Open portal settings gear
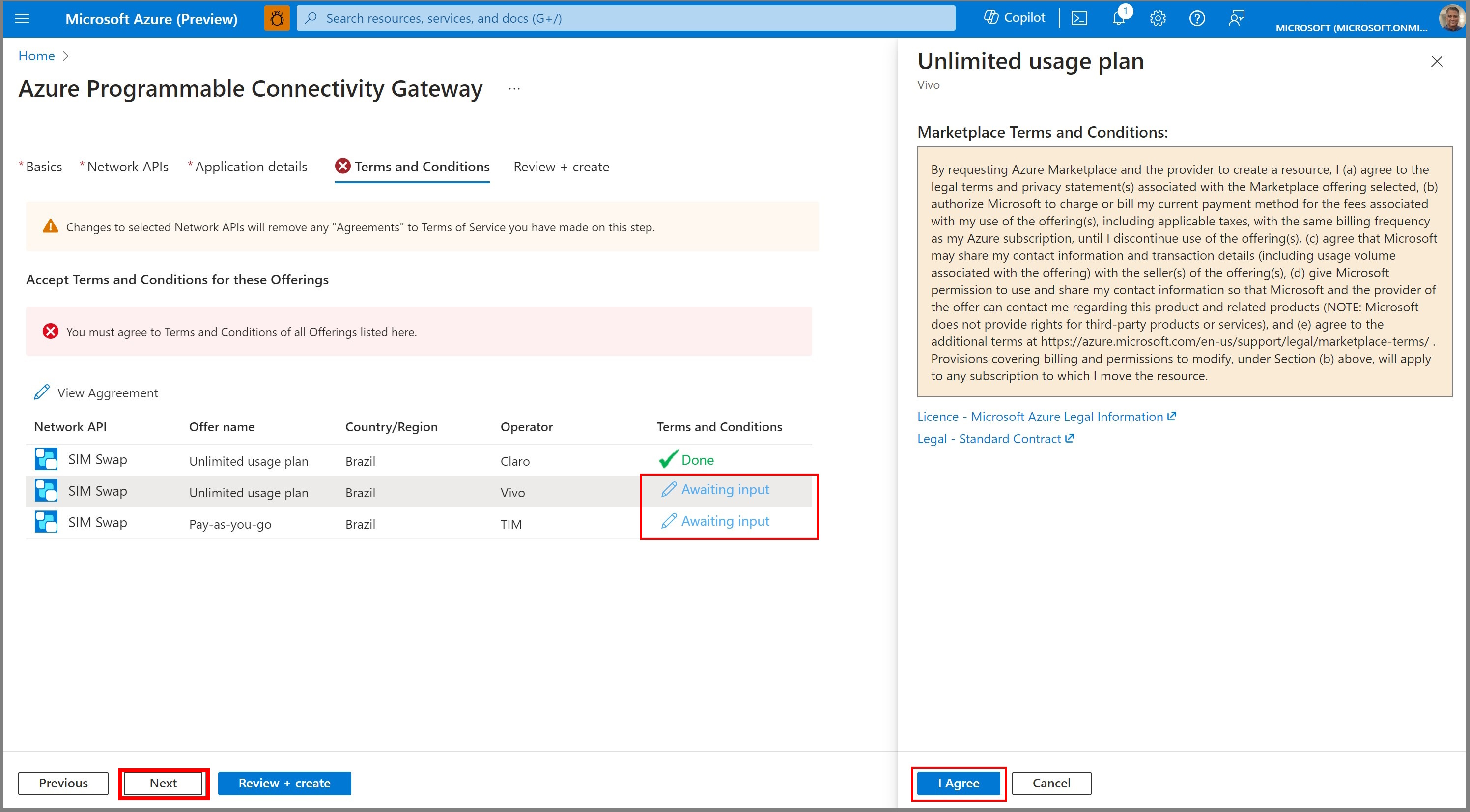 click(x=1158, y=18)
